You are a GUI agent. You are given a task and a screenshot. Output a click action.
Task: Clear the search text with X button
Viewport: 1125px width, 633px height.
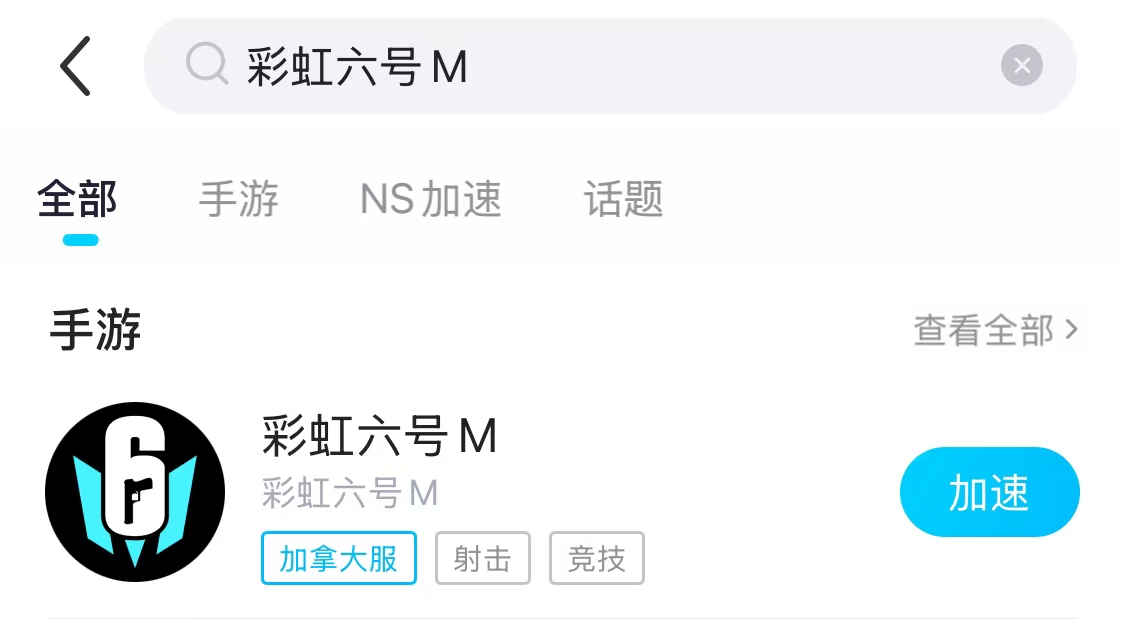[1022, 65]
